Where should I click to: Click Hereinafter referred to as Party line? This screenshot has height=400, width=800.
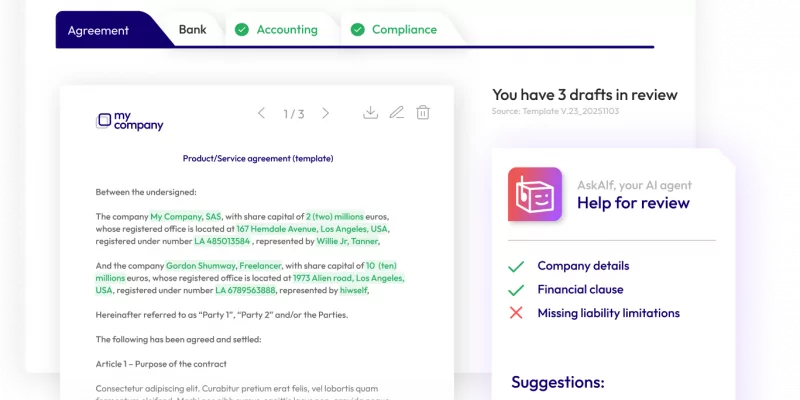pyautogui.click(x=221, y=315)
